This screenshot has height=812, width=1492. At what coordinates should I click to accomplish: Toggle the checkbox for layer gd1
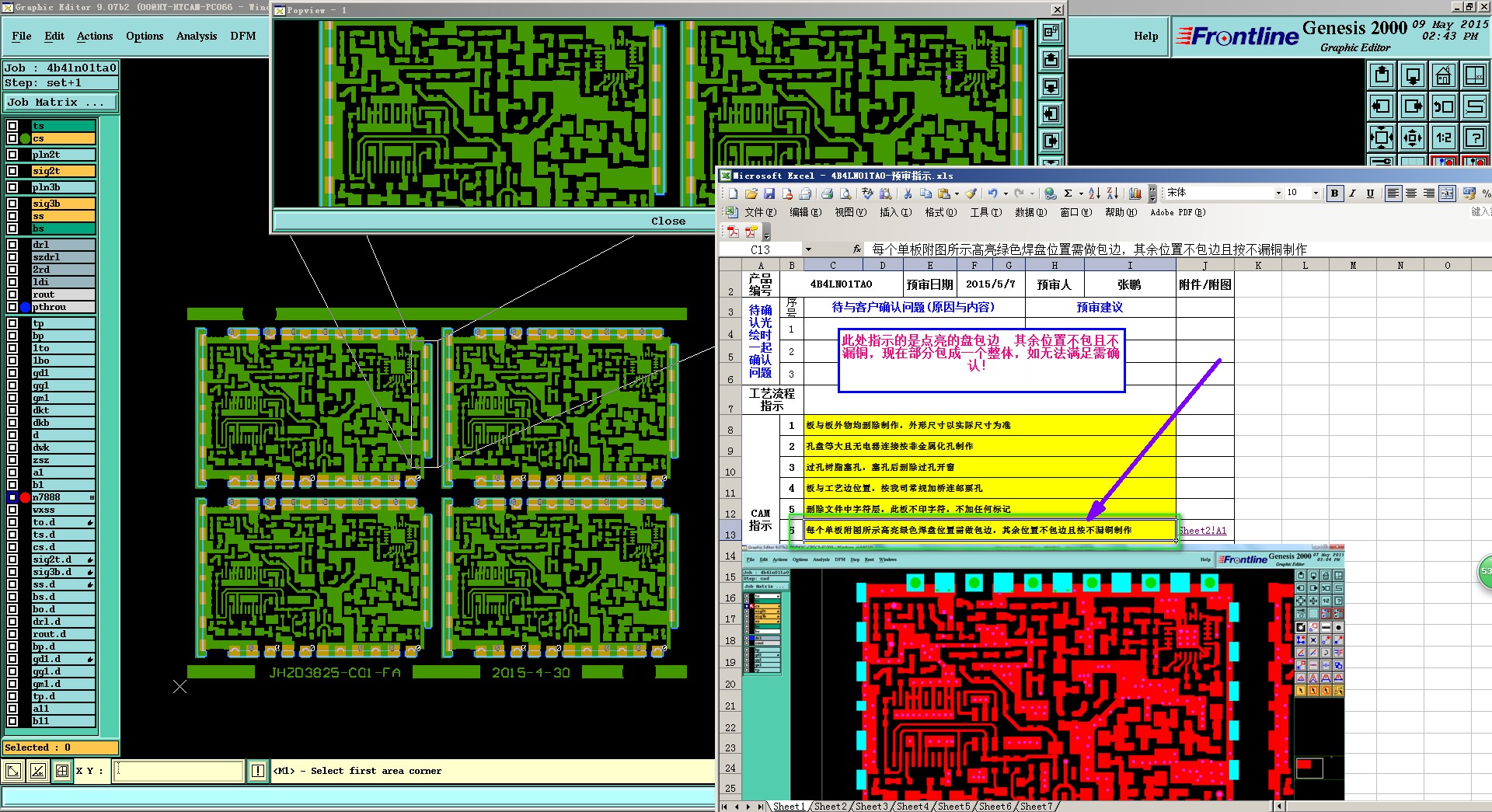pyautogui.click(x=12, y=373)
